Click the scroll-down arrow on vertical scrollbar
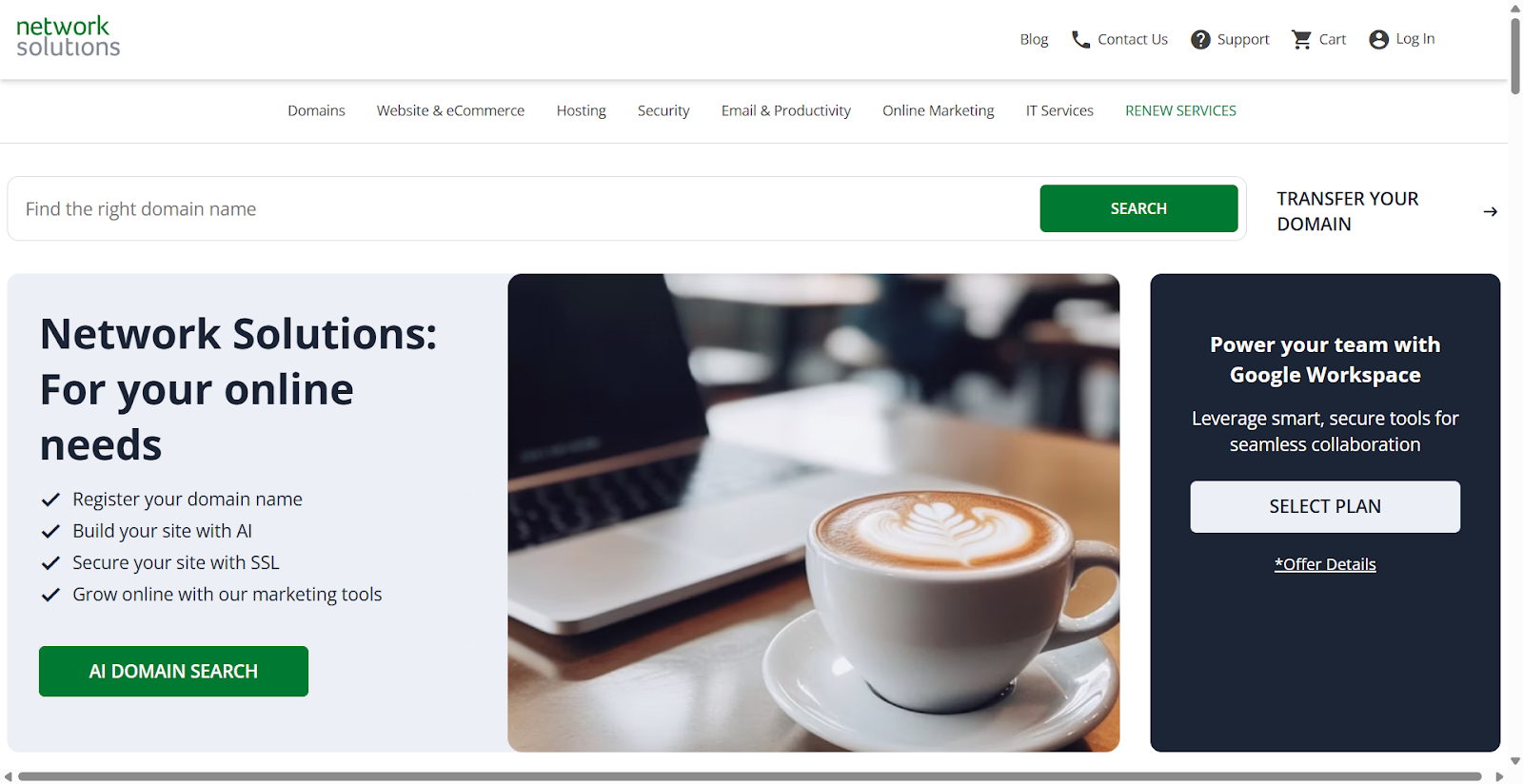The height and width of the screenshot is (784, 1523). pyautogui.click(x=1515, y=761)
